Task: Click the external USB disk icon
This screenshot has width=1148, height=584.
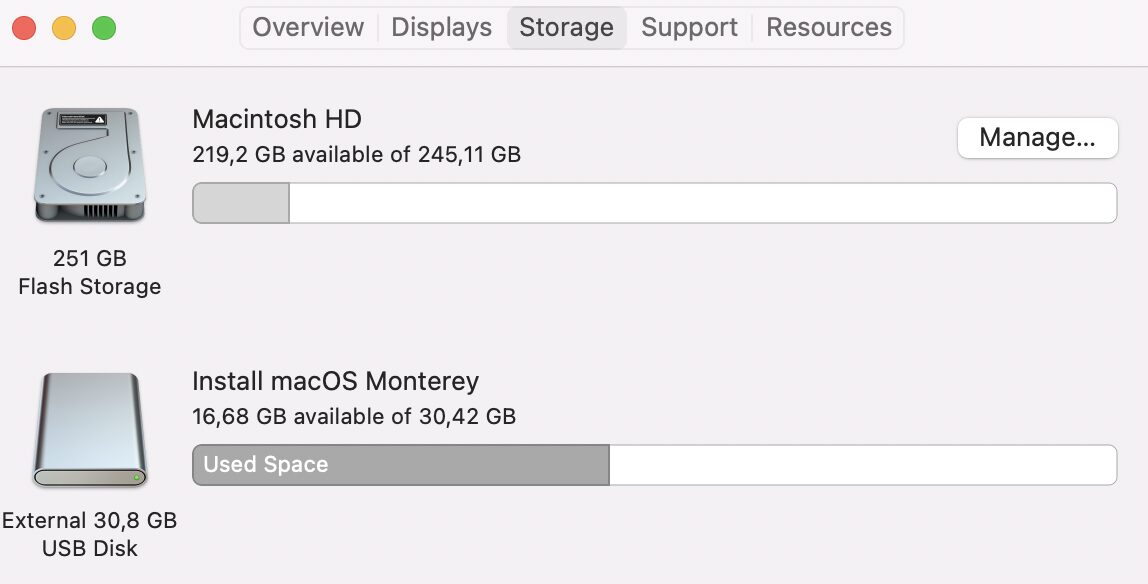Action: (x=90, y=430)
